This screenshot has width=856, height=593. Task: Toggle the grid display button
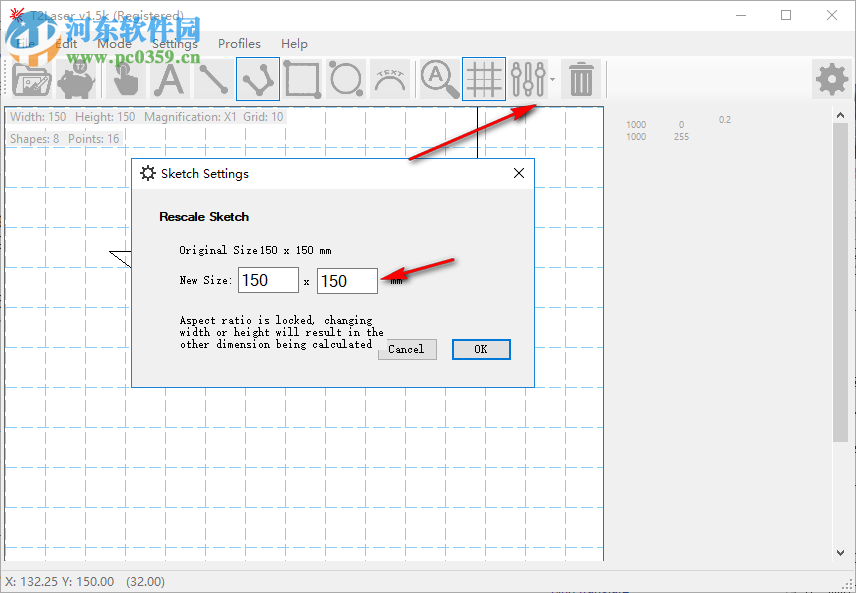[x=484, y=80]
